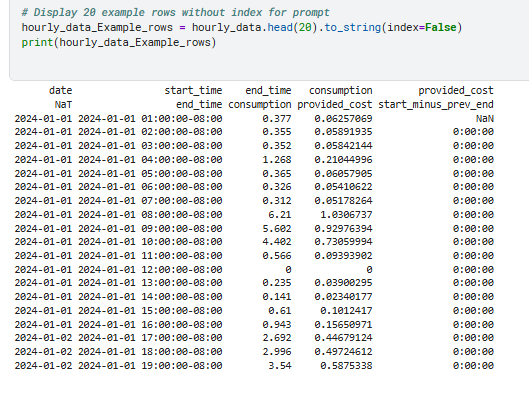529x394 pixels.
Task: Click the timestamp 2024-01-01 11:00:00-08:00
Action: (150, 256)
